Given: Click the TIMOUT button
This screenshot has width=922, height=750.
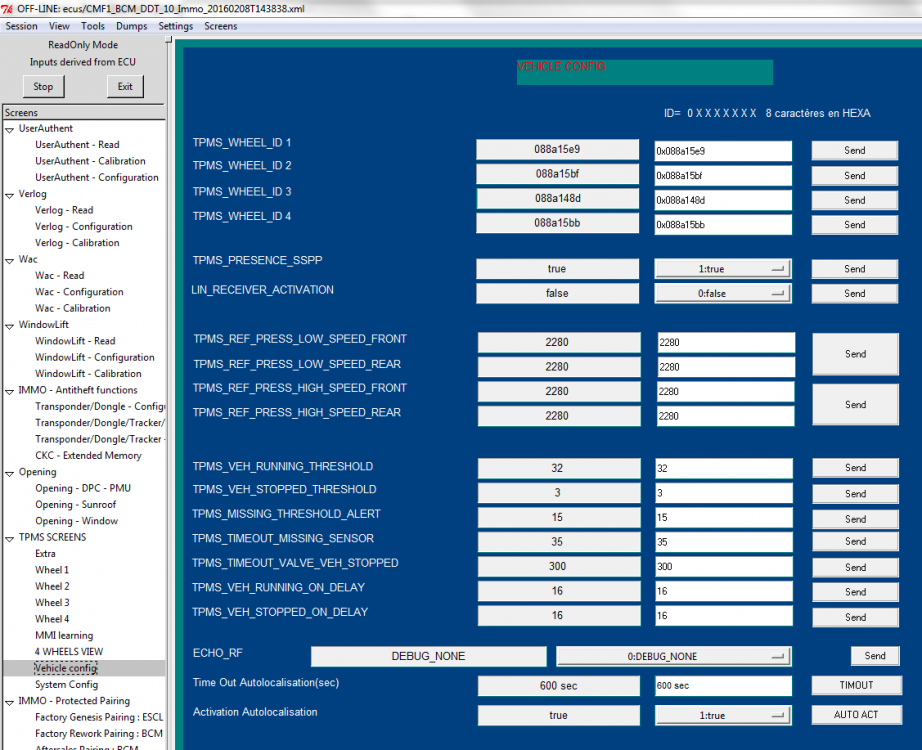Looking at the screenshot, I should 856,685.
